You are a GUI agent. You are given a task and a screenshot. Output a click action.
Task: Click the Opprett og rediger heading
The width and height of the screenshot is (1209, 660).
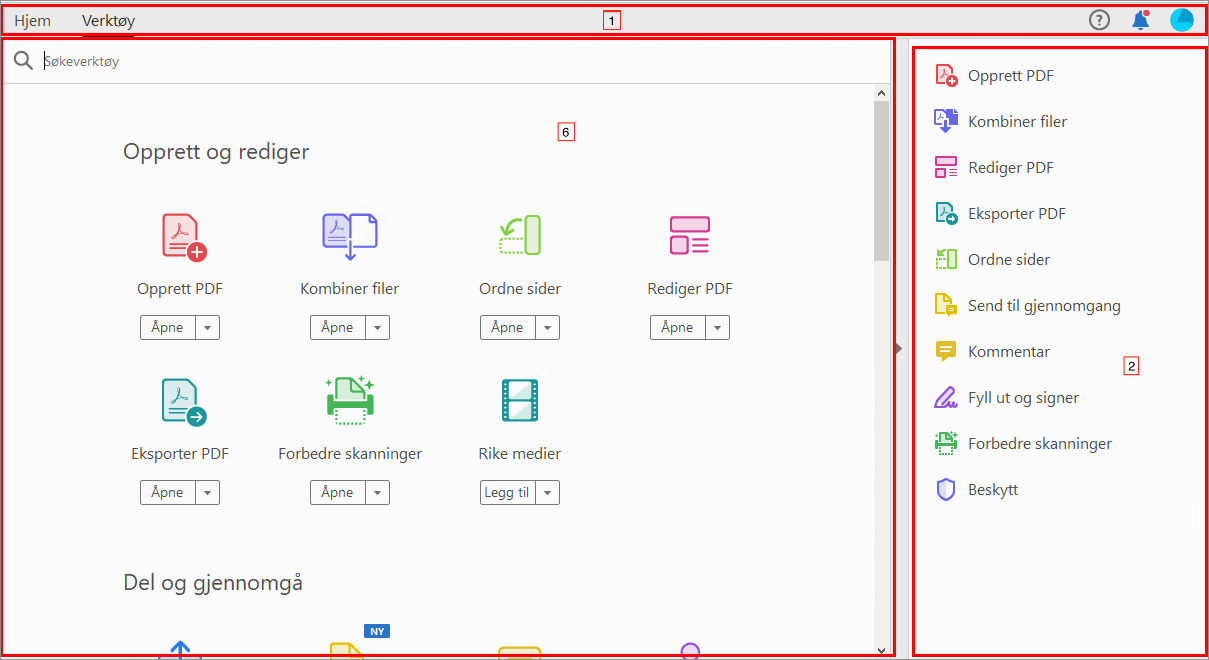pyautogui.click(x=216, y=152)
